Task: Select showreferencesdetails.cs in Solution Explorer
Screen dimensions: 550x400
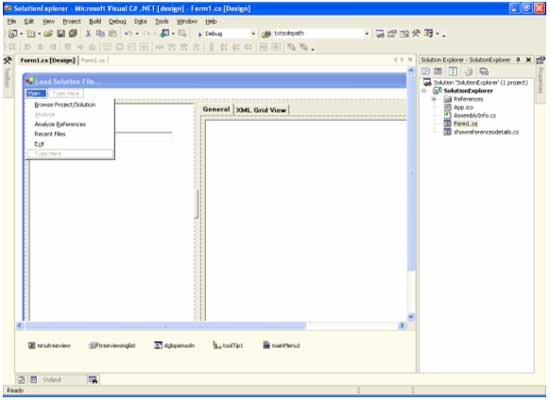Action: (x=486, y=132)
